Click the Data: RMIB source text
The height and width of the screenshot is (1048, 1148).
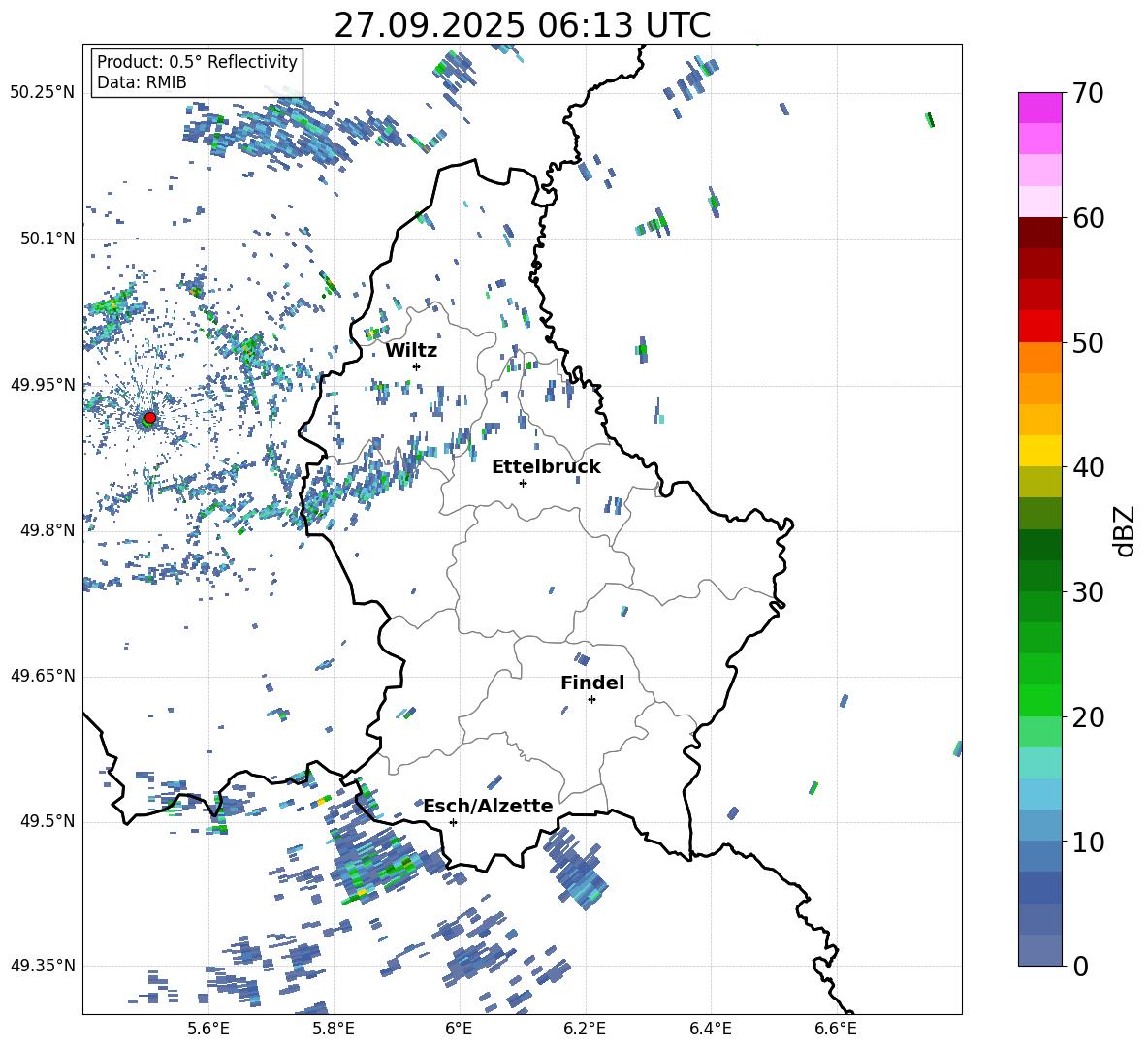pyautogui.click(x=142, y=82)
